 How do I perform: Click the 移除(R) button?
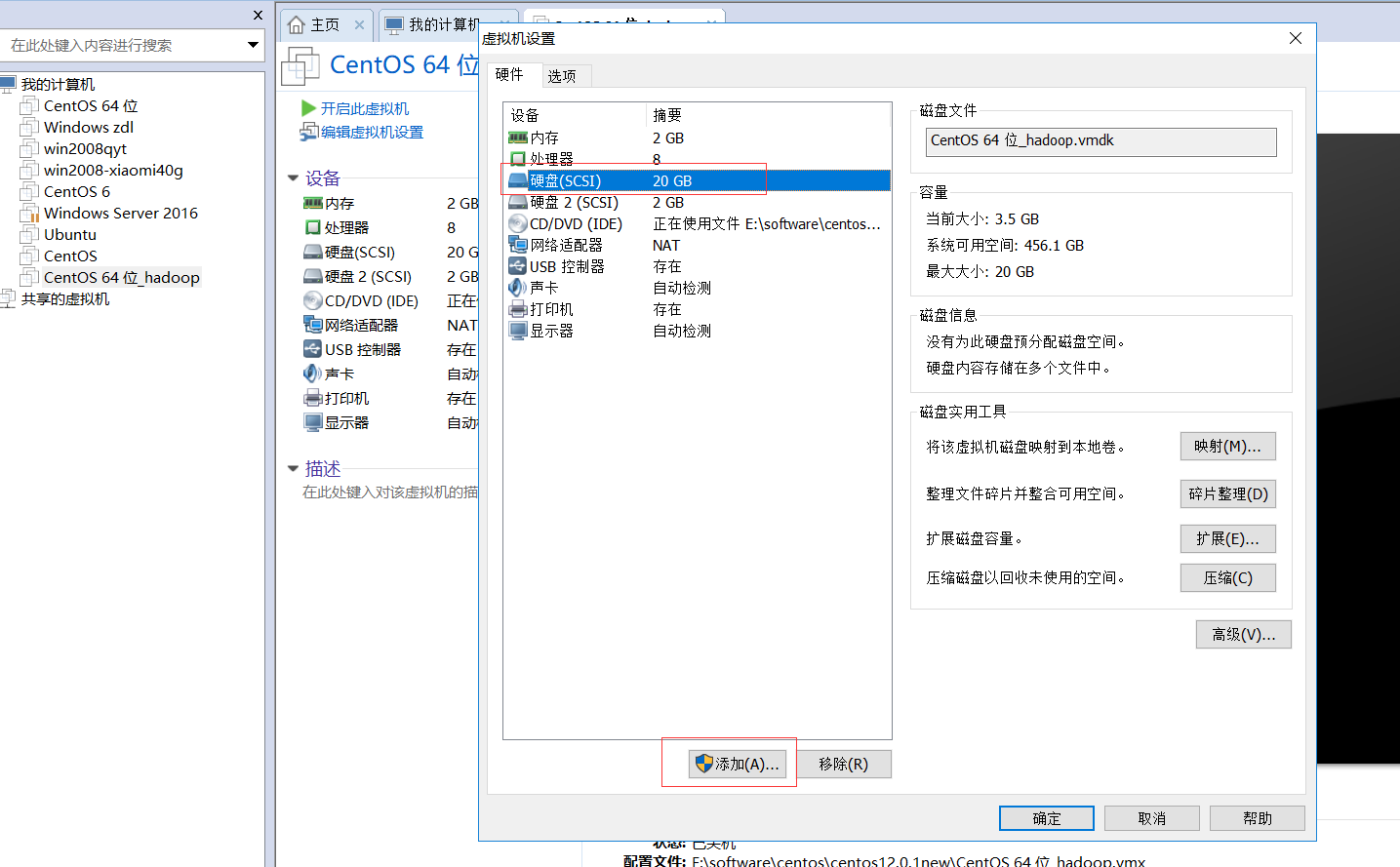click(x=844, y=764)
